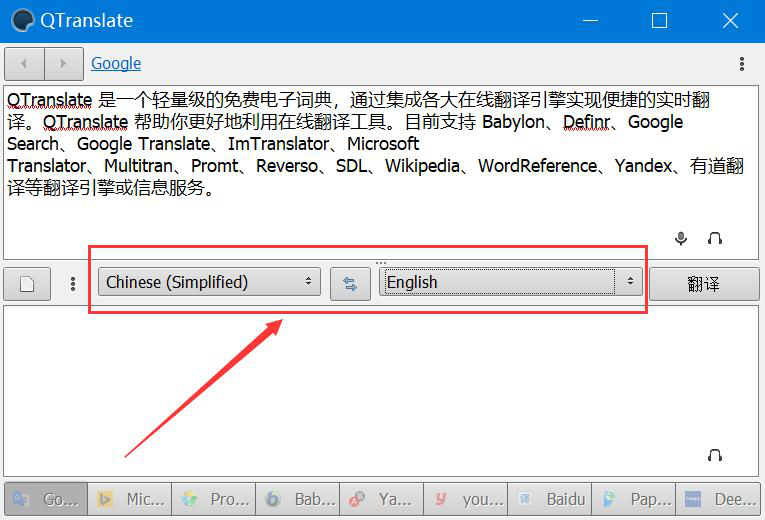Click the back navigation arrow button
The width and height of the screenshot is (765, 520).
tap(24, 63)
